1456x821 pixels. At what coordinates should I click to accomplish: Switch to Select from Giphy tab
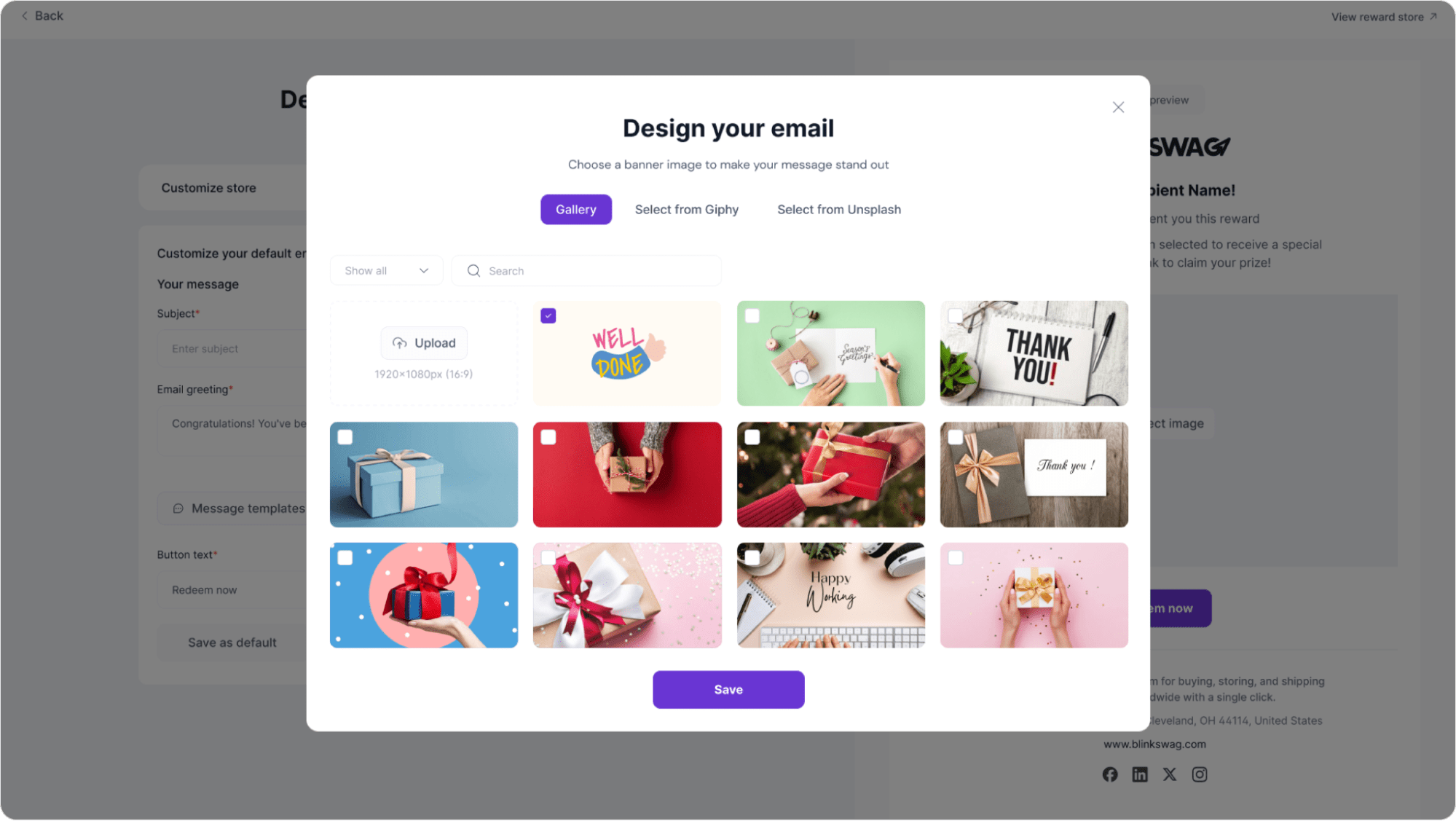tap(687, 209)
